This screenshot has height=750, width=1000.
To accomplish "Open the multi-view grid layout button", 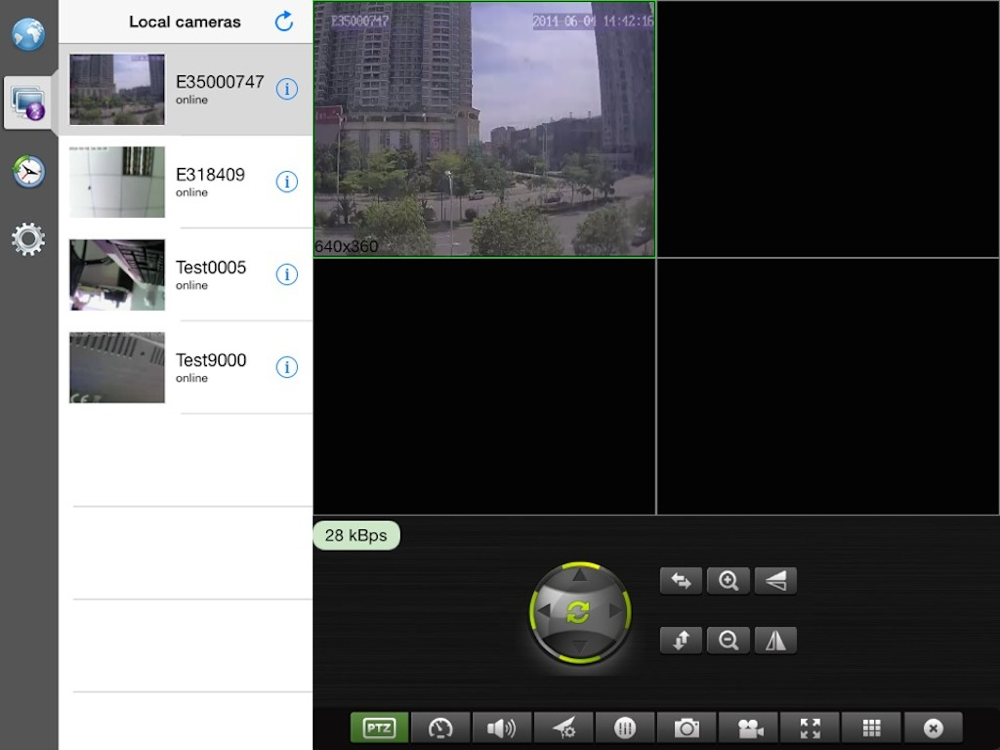I will click(x=871, y=728).
